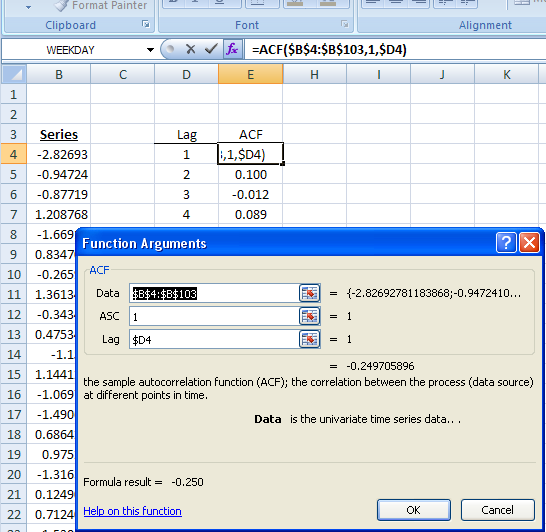Screen dimensions: 546x532
Task: Select row 2 header
Action: click(14, 114)
